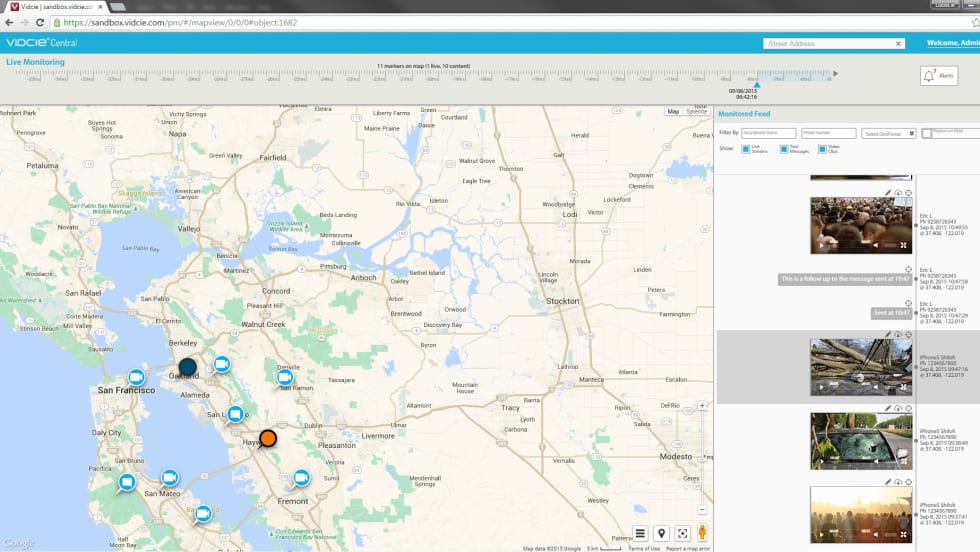Click pencil edit icon above broken windshield video
Screen dimensions: 980x552
coord(888,408)
